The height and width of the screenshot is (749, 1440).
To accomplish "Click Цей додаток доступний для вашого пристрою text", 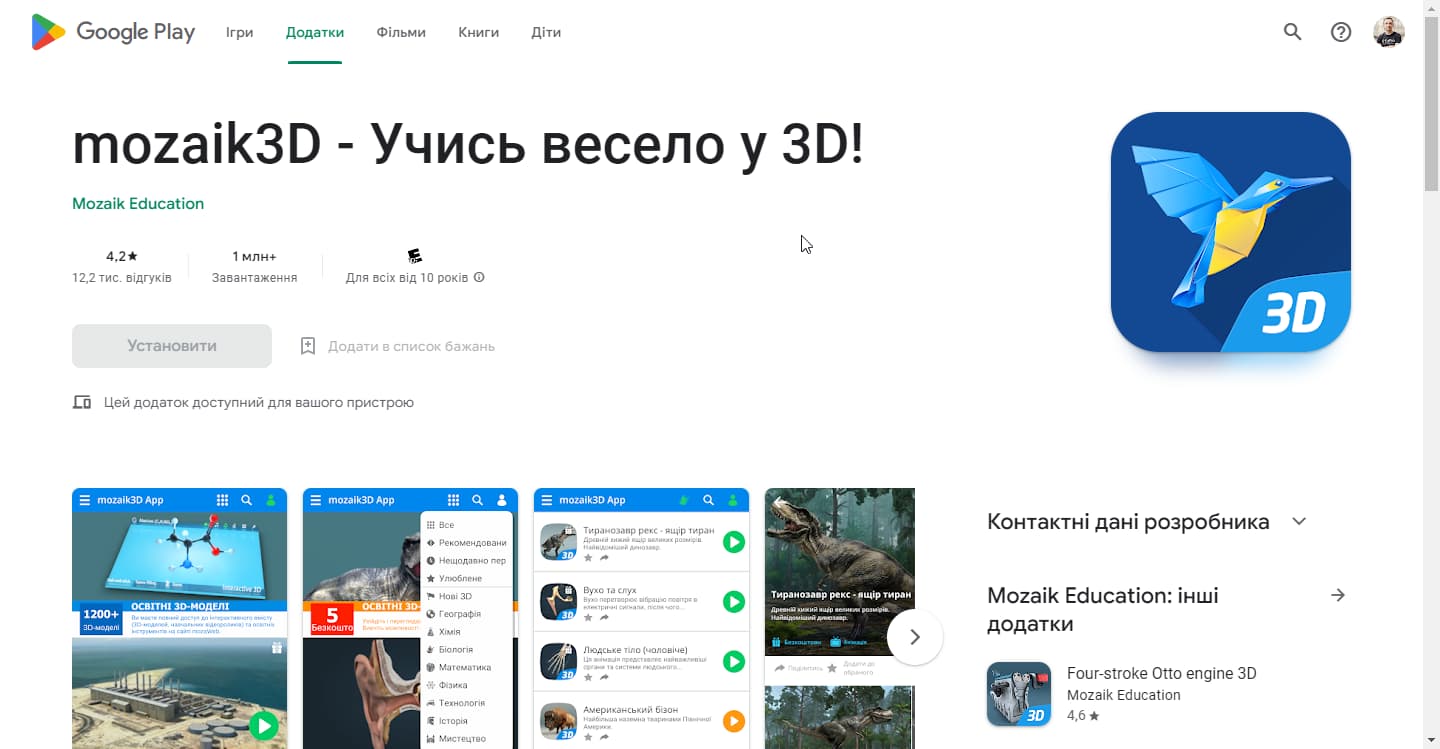I will [259, 402].
